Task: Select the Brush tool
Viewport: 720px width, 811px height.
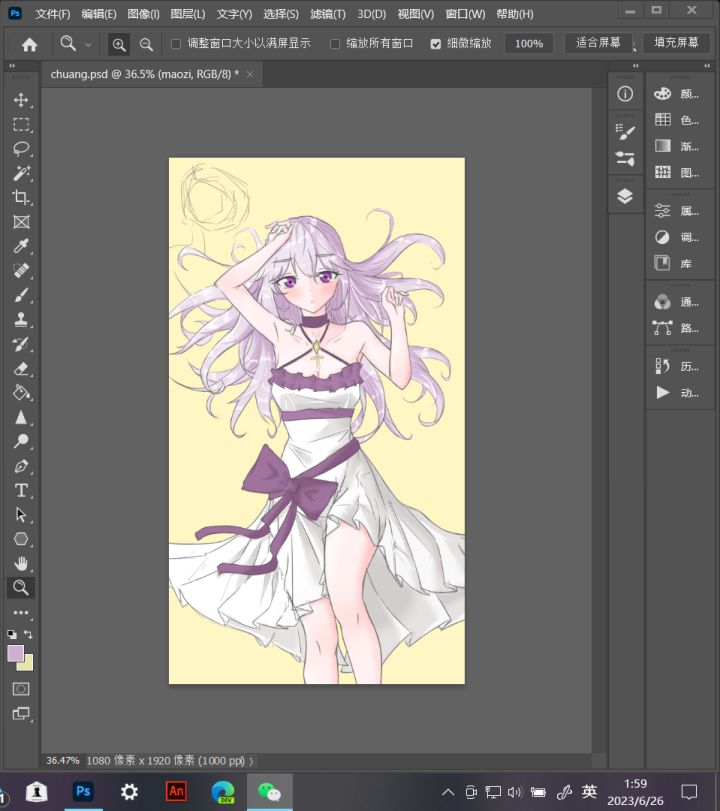Action: pos(21,295)
